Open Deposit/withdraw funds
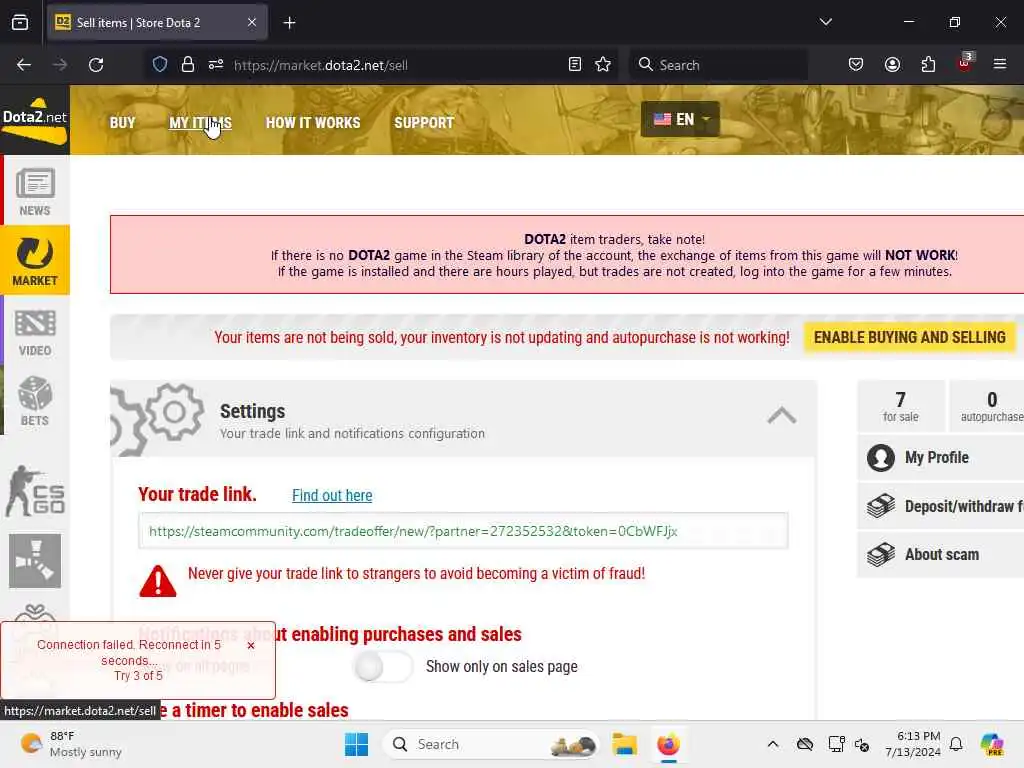Screen dimensions: 1024x768 940,506
